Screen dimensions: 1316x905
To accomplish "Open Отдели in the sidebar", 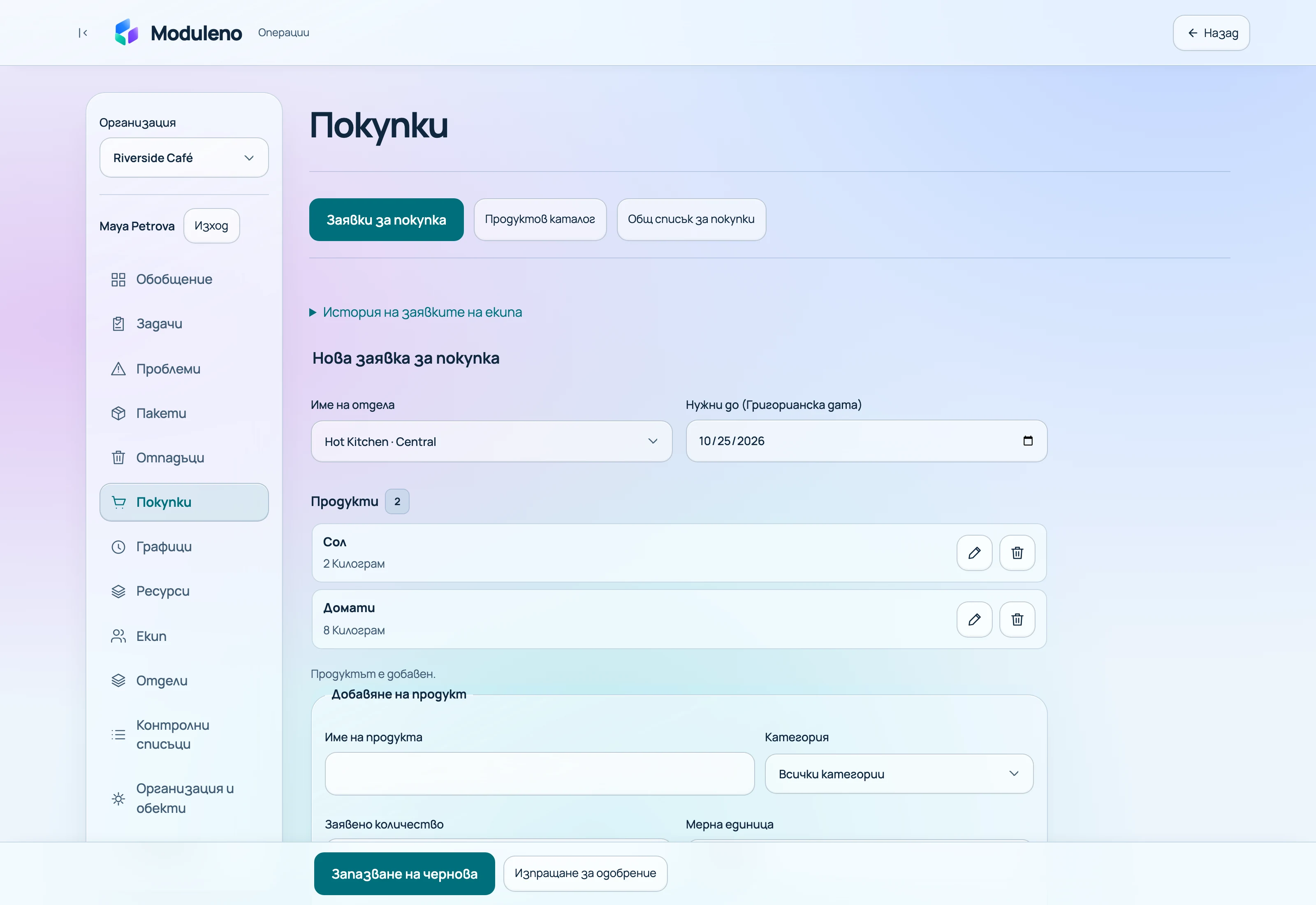I will [184, 680].
